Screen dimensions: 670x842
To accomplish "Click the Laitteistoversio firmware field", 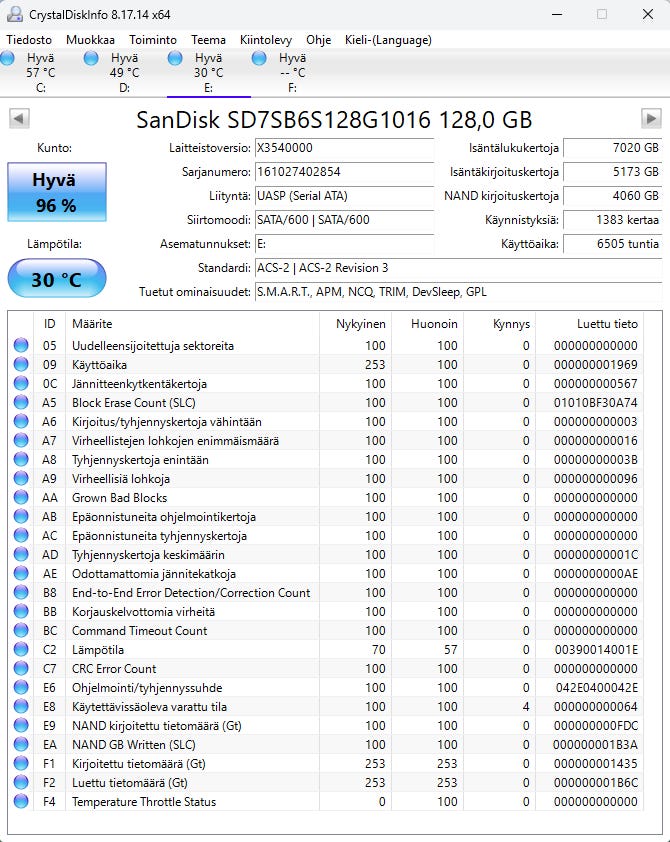I will (x=344, y=148).
